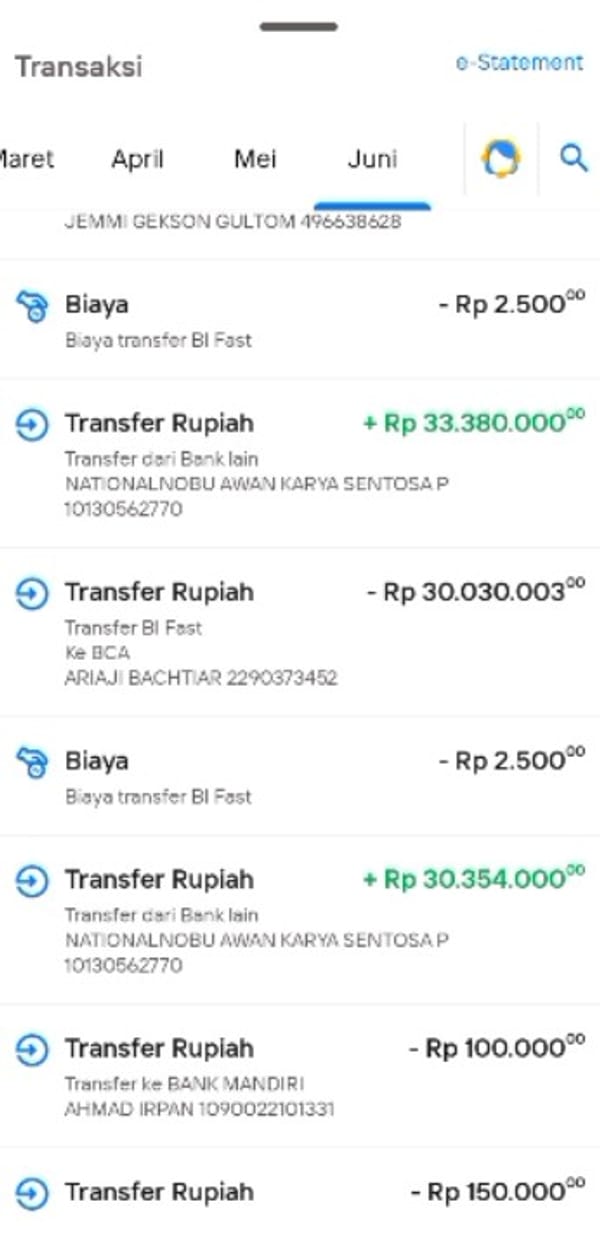Tap transfer icon beside + Rp 30.354.000

(x=32, y=880)
